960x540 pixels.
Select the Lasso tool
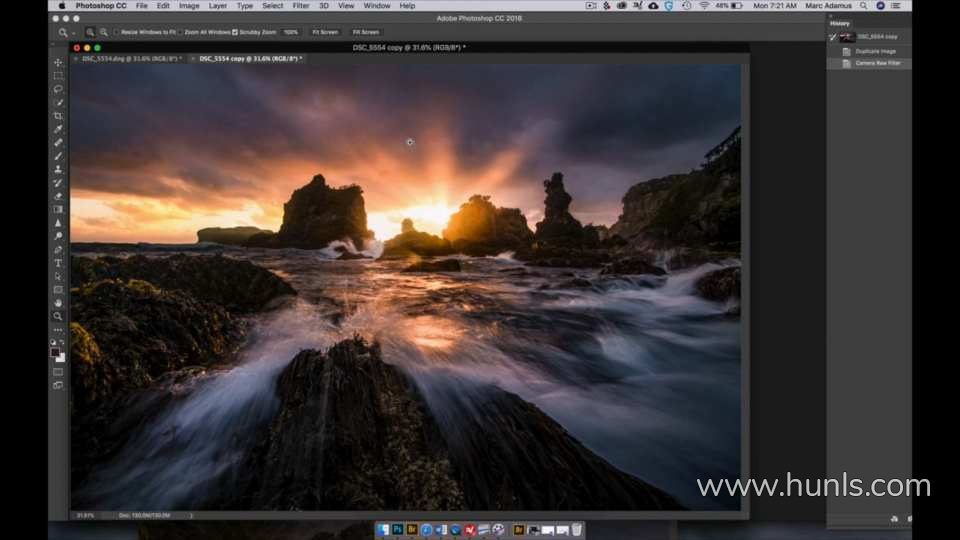[x=58, y=89]
